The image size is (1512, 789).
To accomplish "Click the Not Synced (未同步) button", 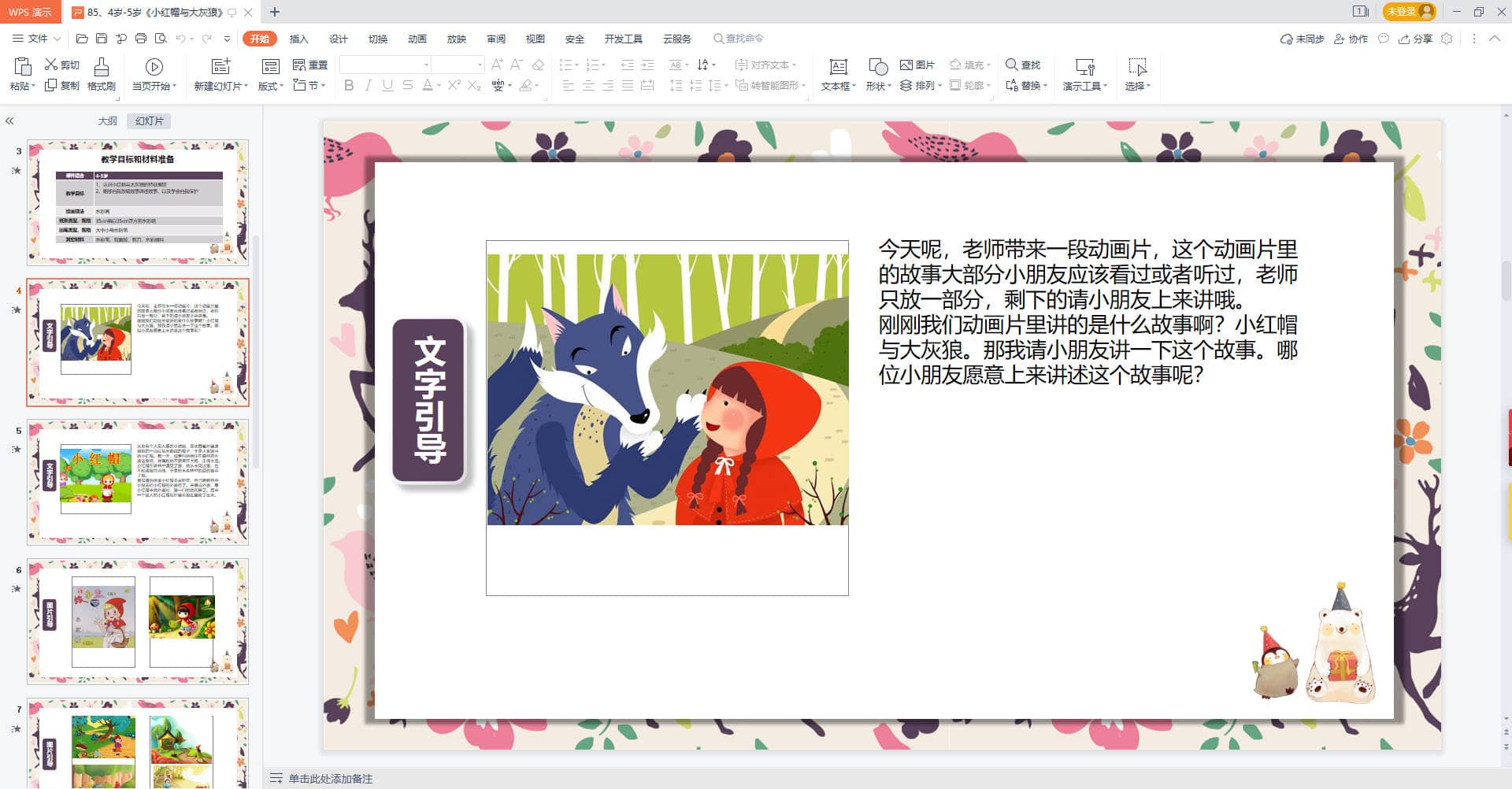I will (x=1303, y=39).
